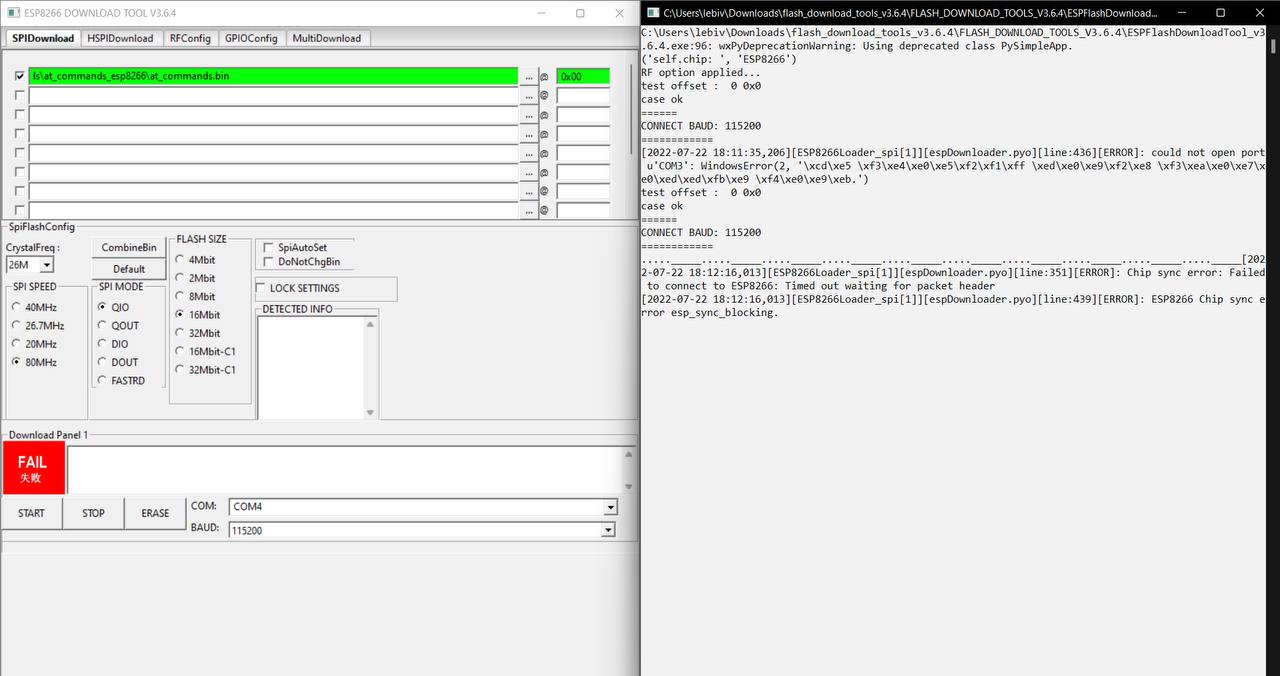Image resolution: width=1280 pixels, height=676 pixels.
Task: Enable the SpiAutoSet checkbox
Action: coord(268,247)
